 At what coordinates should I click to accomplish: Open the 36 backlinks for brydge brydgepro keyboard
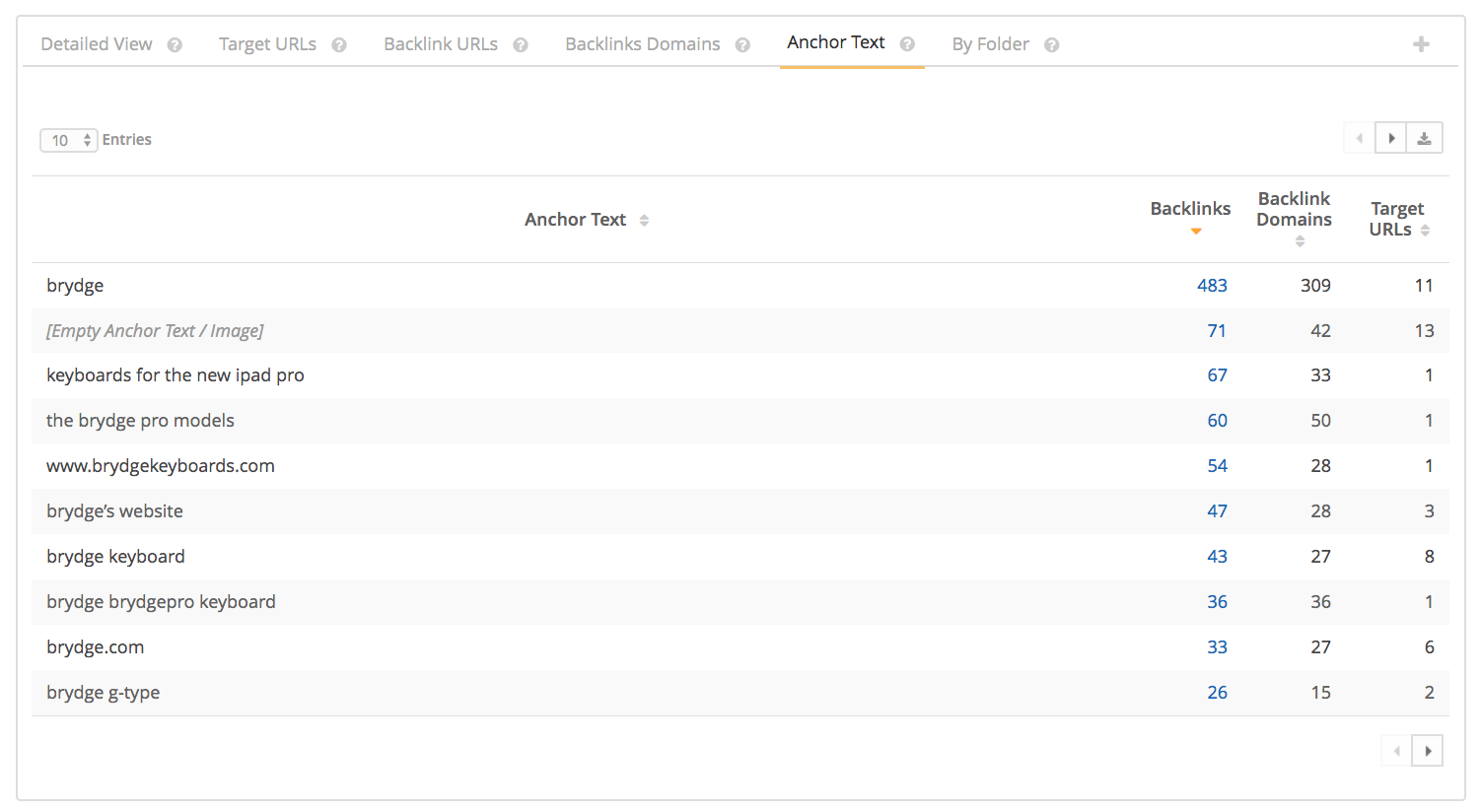(x=1217, y=602)
